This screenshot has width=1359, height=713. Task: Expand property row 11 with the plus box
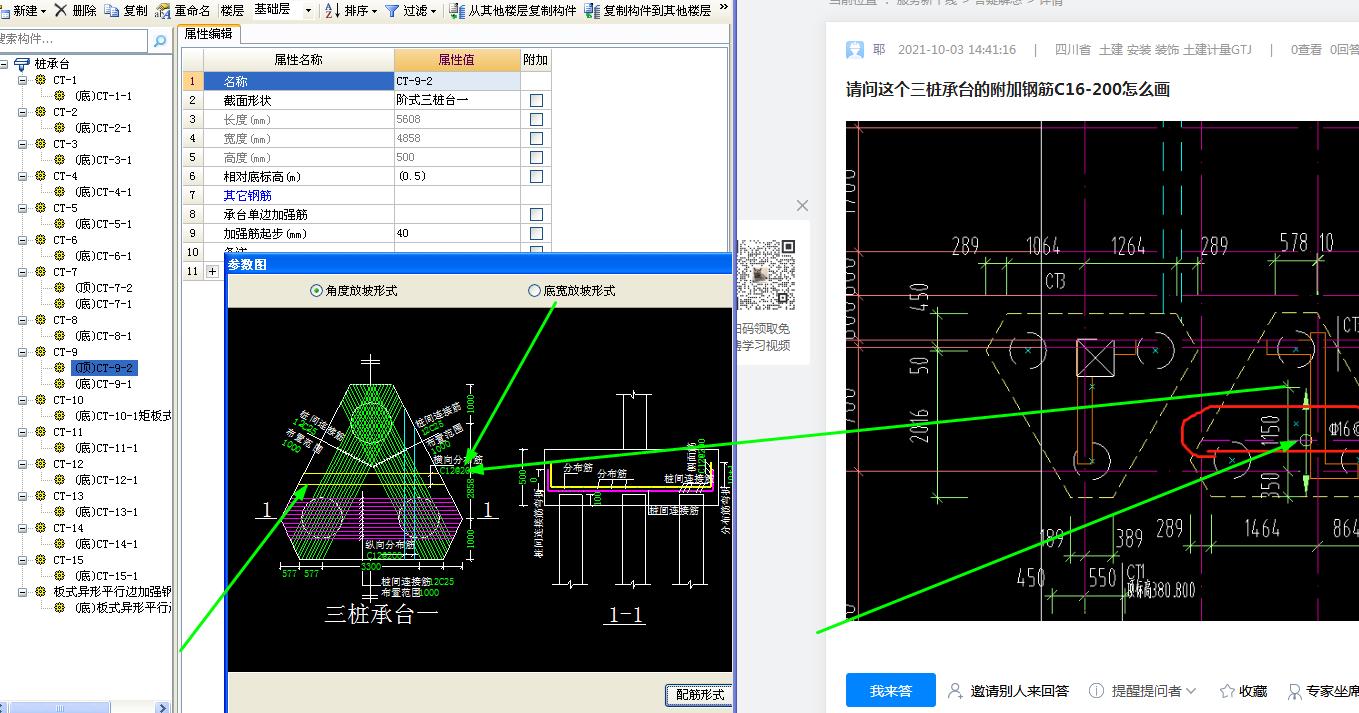(x=212, y=272)
